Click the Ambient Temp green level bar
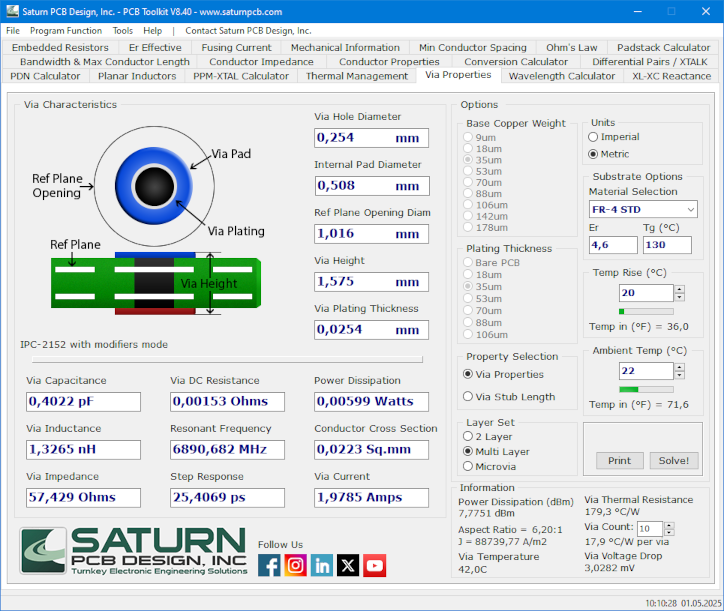Viewport: 724px width, 611px height. [646, 389]
